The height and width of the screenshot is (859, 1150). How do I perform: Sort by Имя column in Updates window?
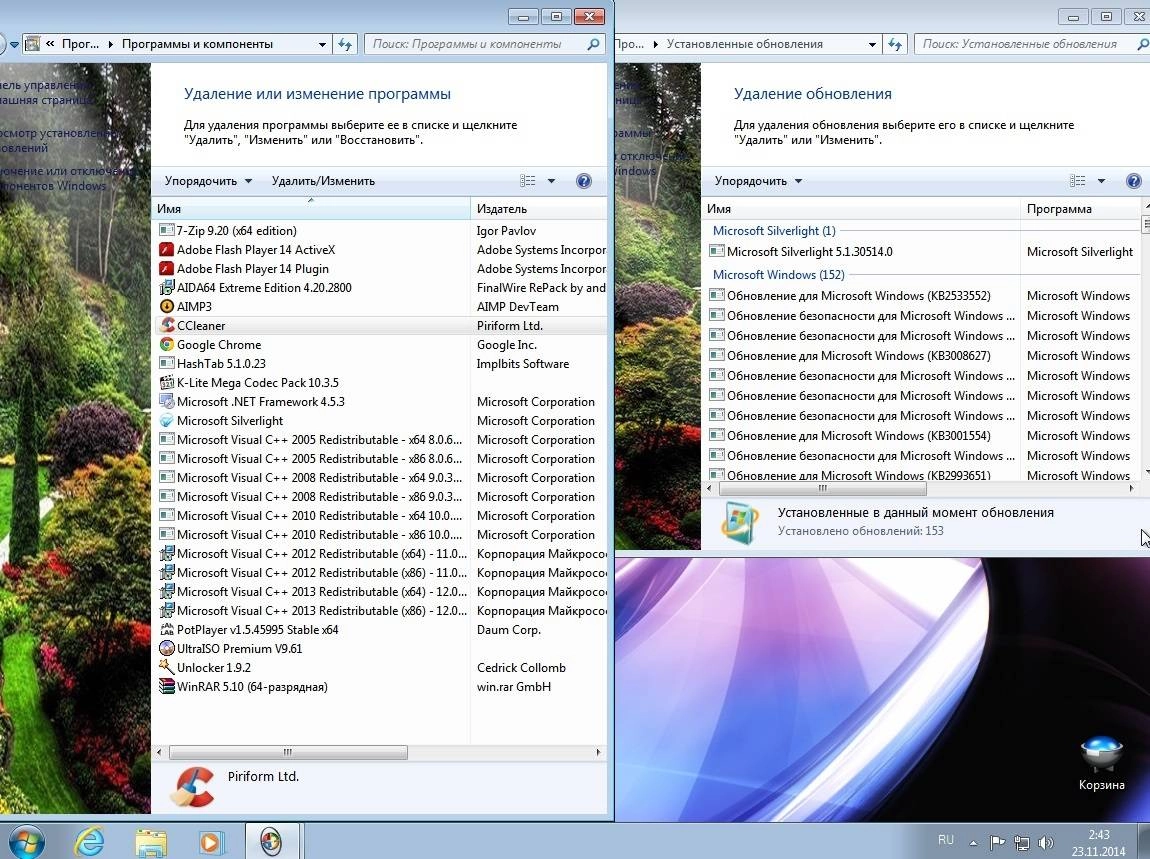[861, 209]
